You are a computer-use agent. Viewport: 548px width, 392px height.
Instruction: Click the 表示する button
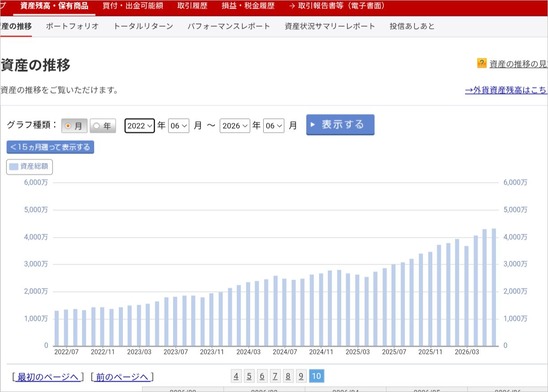340,125
